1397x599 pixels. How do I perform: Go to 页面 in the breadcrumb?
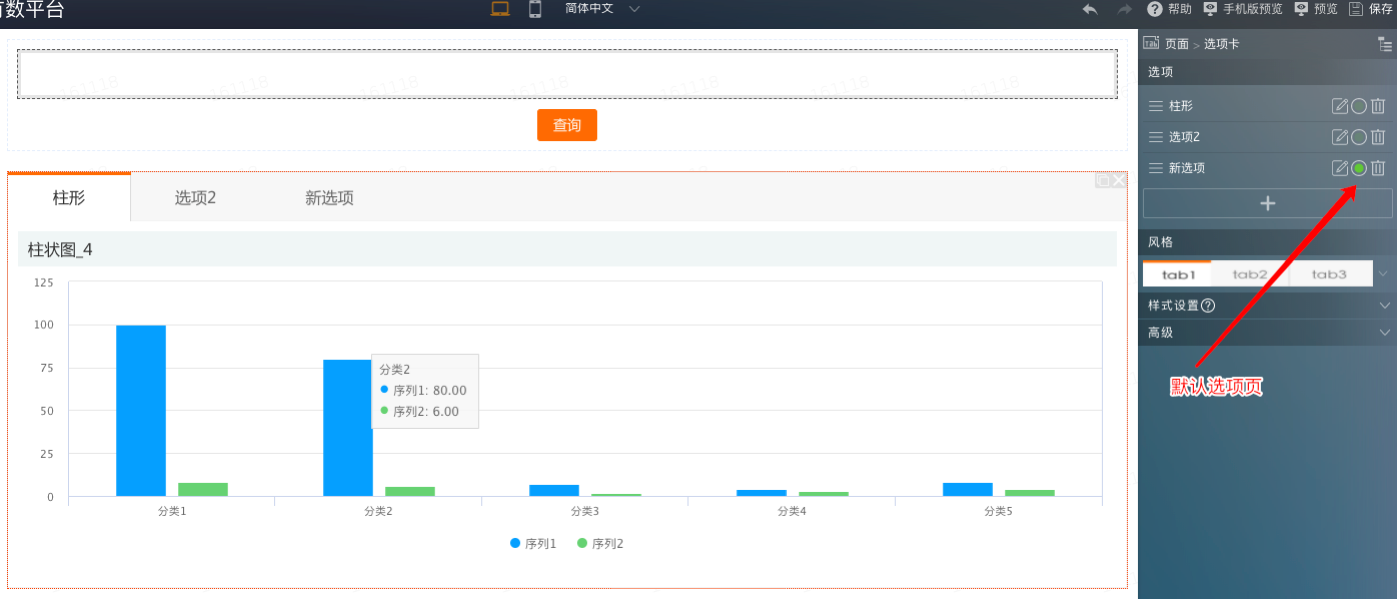[1177, 44]
